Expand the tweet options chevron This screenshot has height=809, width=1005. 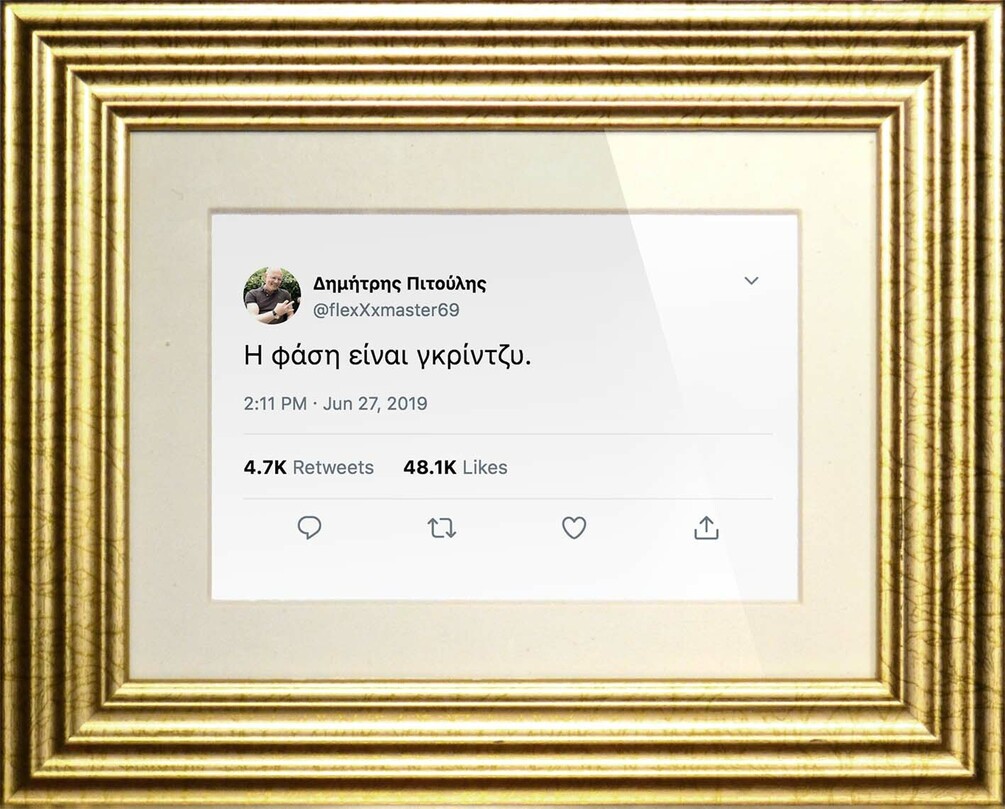[751, 281]
